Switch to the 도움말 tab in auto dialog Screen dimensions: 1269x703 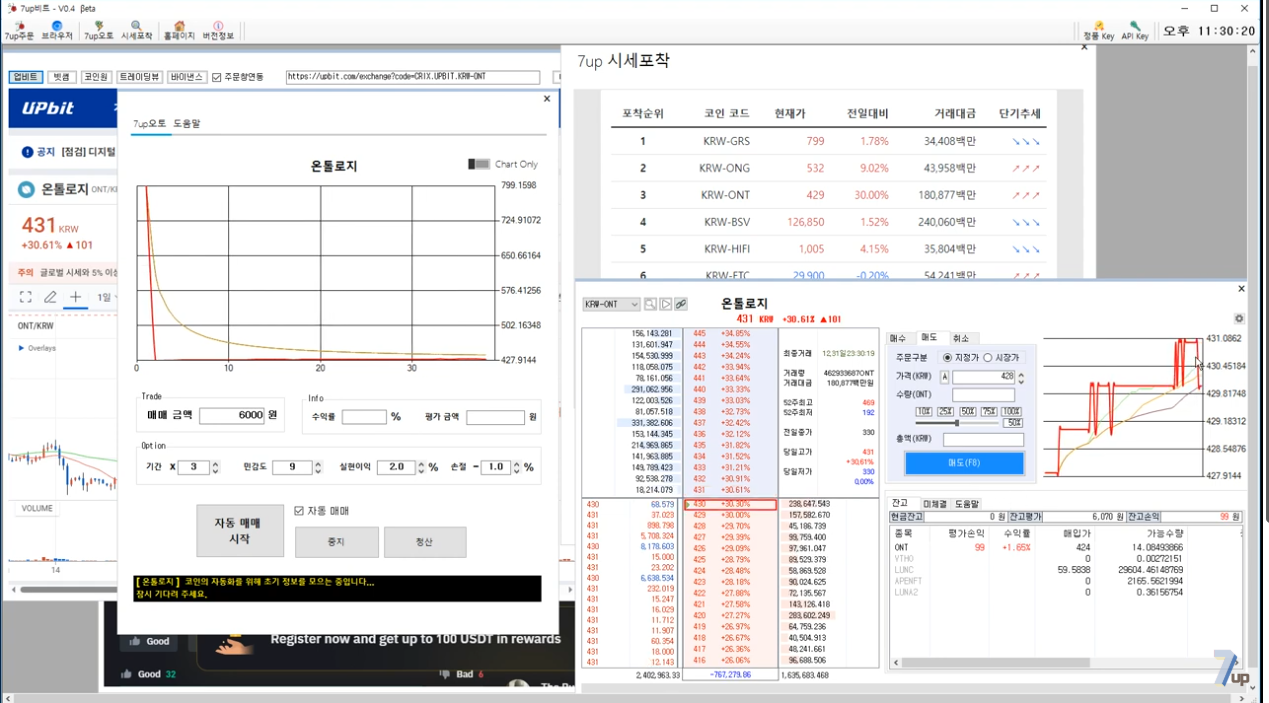[187, 124]
